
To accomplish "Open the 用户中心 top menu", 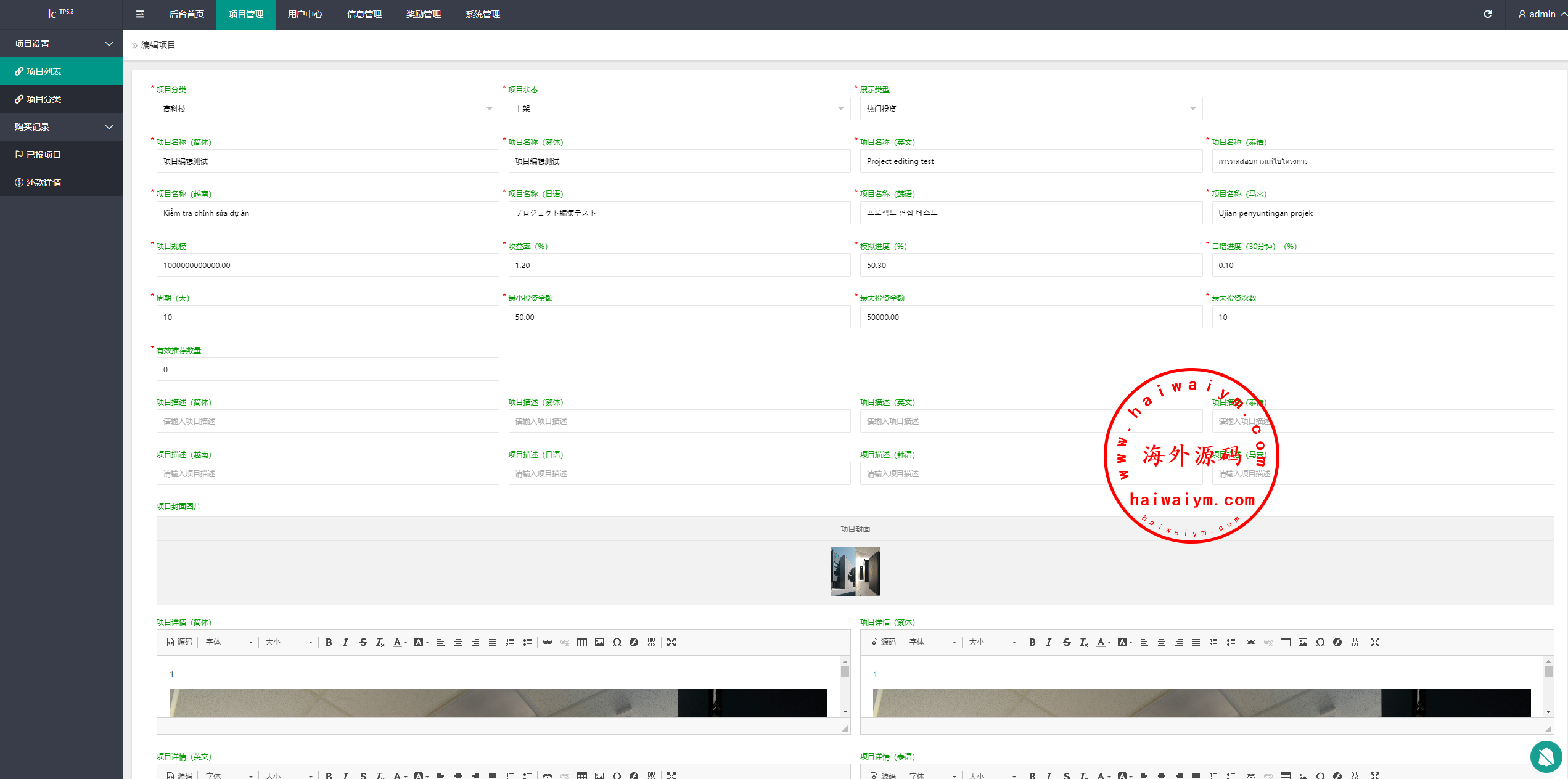I will click(305, 14).
